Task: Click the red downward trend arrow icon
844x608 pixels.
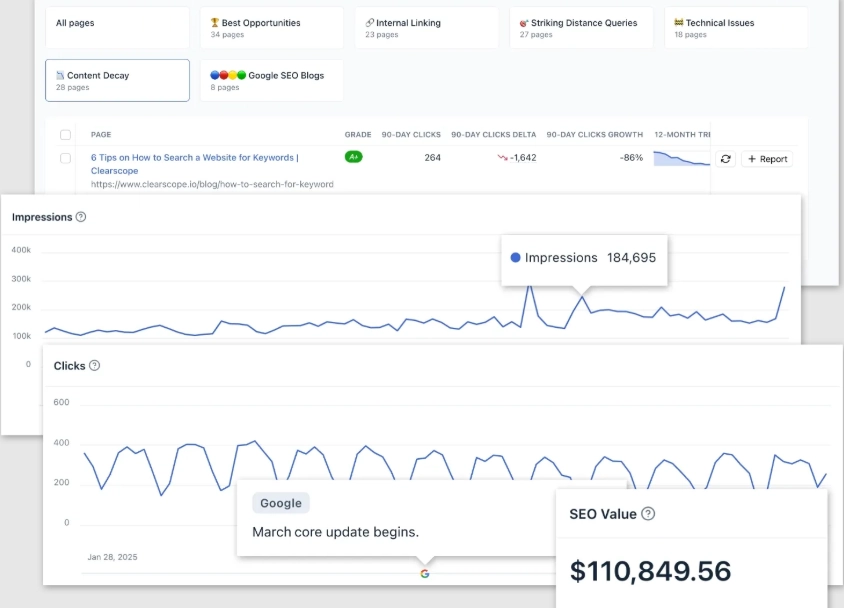Action: (x=502, y=158)
